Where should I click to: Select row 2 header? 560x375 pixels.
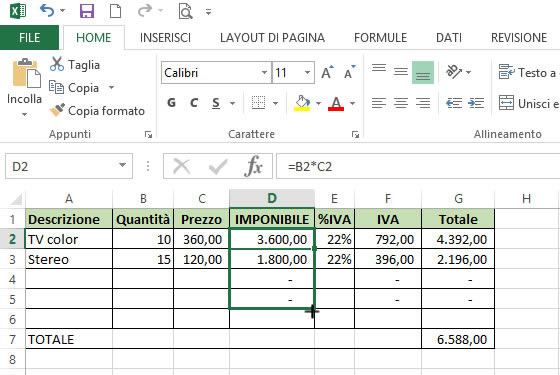click(12, 239)
